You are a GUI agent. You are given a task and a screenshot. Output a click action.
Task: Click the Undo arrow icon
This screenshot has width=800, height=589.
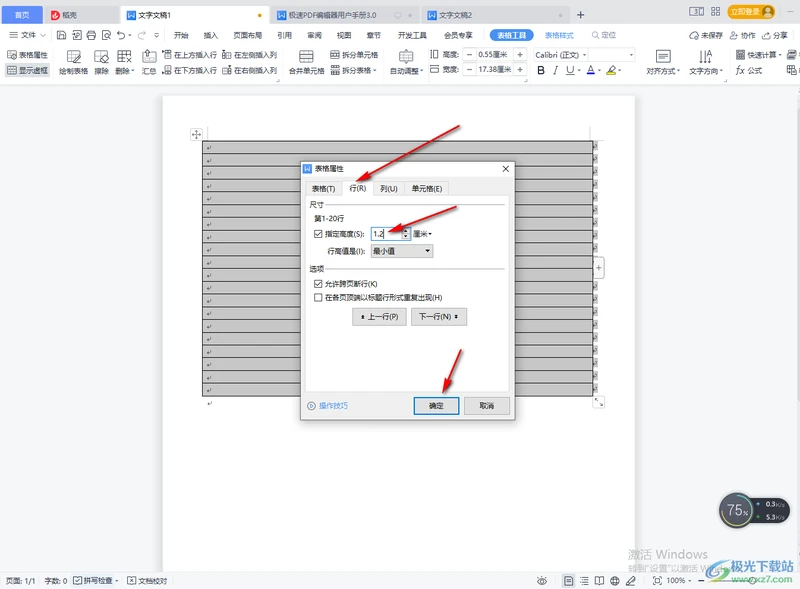click(x=121, y=35)
